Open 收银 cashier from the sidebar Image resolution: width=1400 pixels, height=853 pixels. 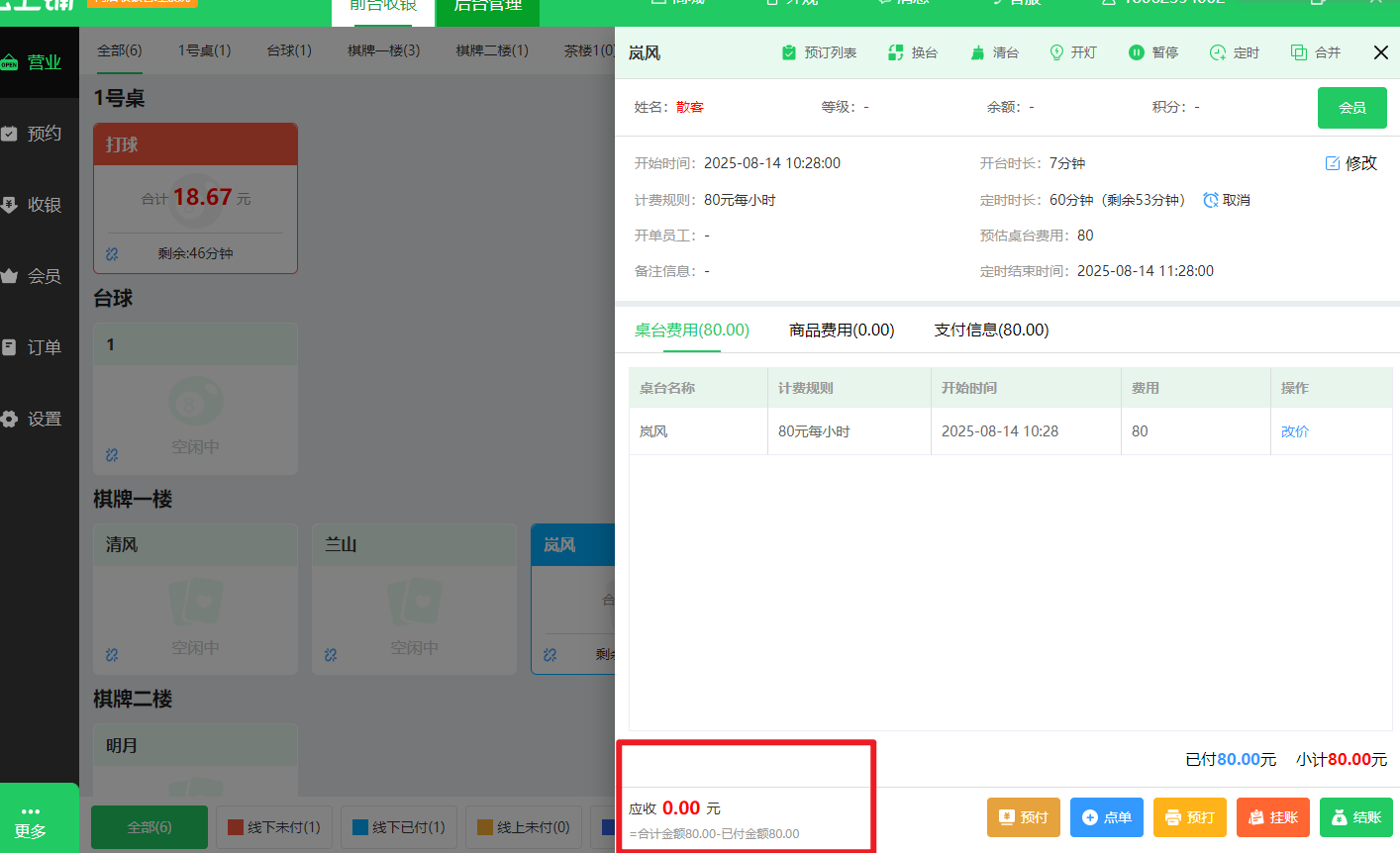(x=40, y=205)
